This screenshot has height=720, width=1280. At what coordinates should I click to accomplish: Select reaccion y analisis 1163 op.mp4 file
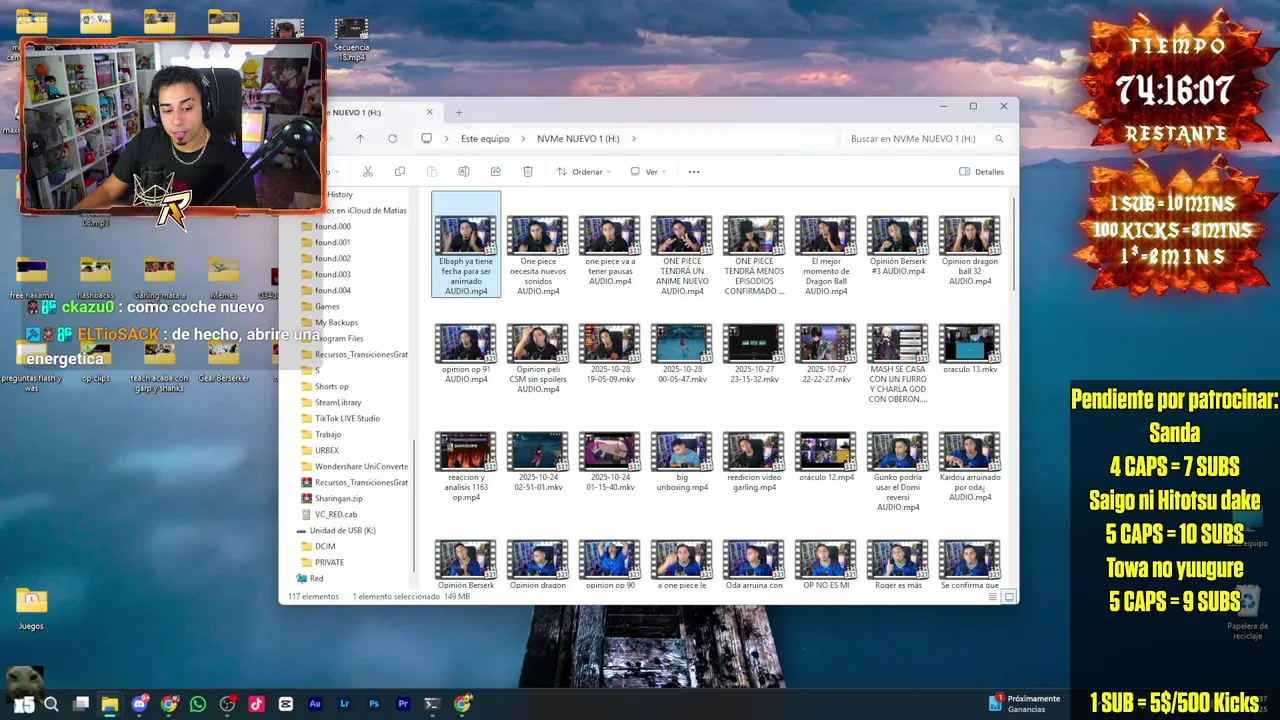[x=466, y=466]
